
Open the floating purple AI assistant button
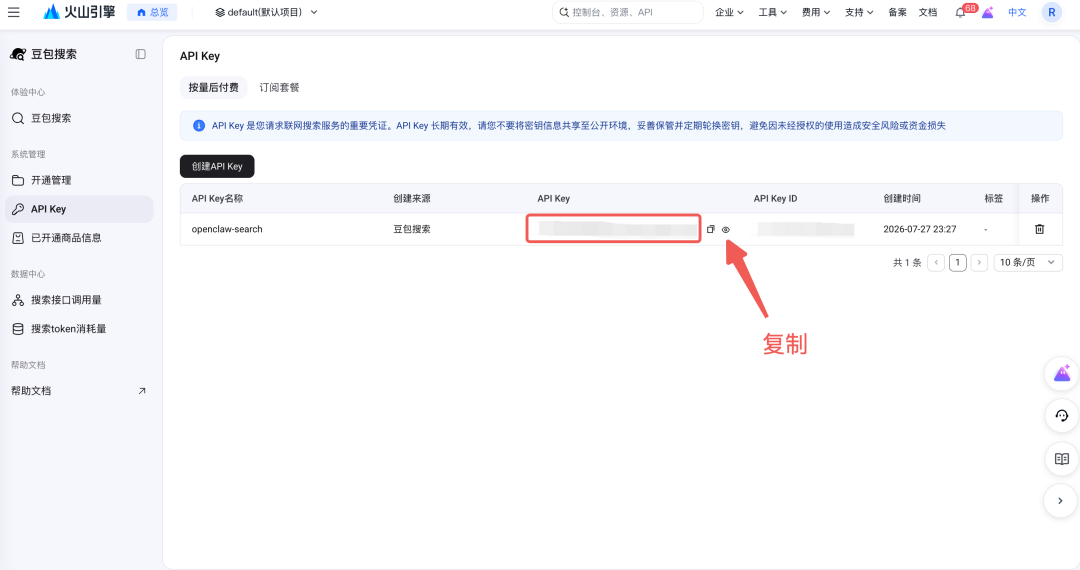(1061, 374)
